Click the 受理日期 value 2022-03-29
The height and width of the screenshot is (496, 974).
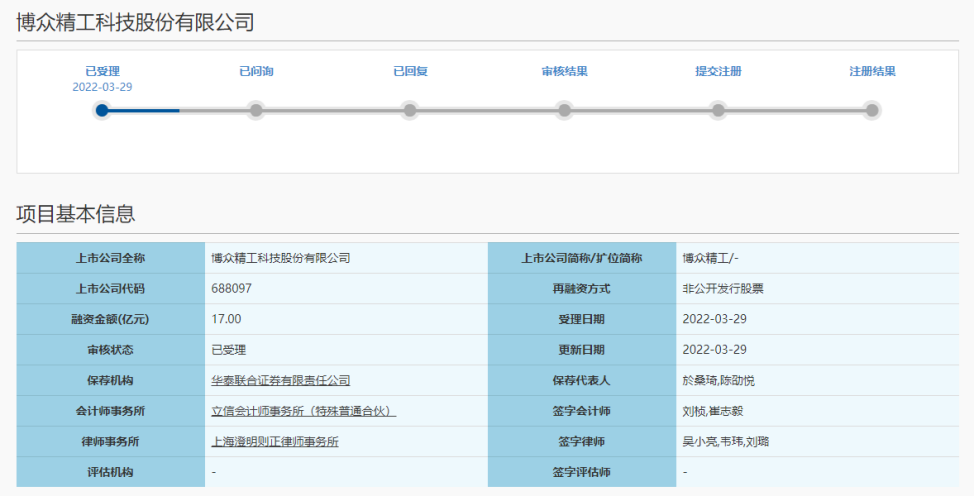pos(714,319)
